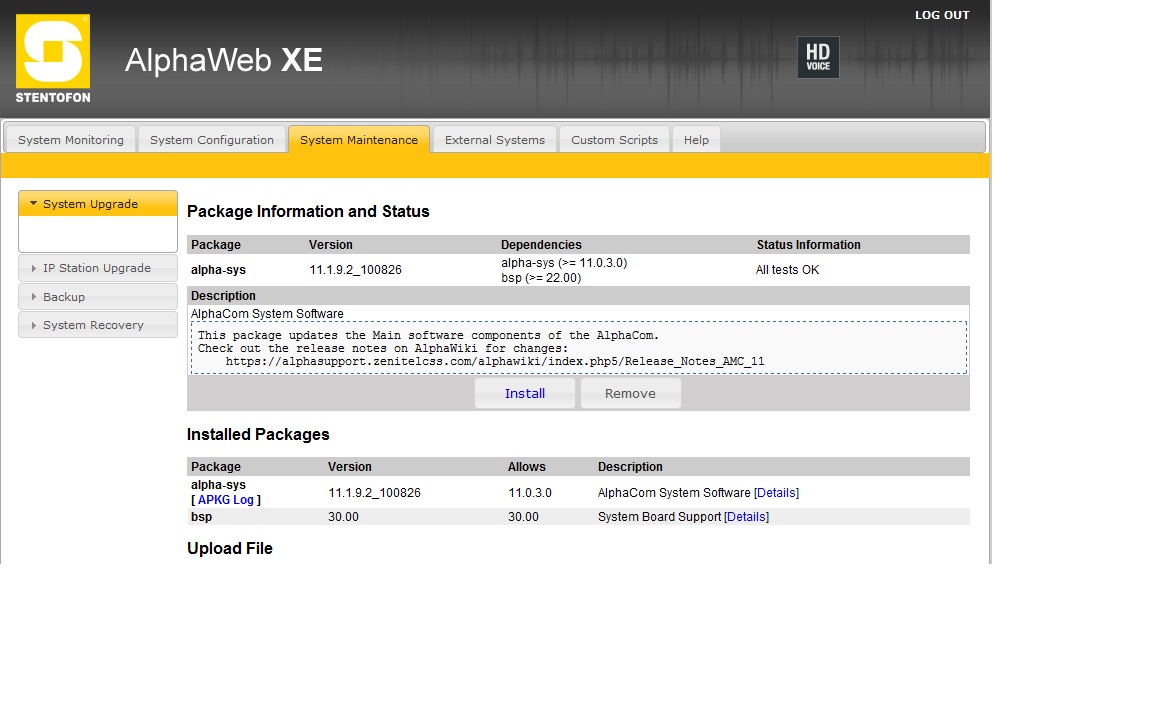Click the release notes description text box
This screenshot has height=720, width=1152.
click(578, 348)
